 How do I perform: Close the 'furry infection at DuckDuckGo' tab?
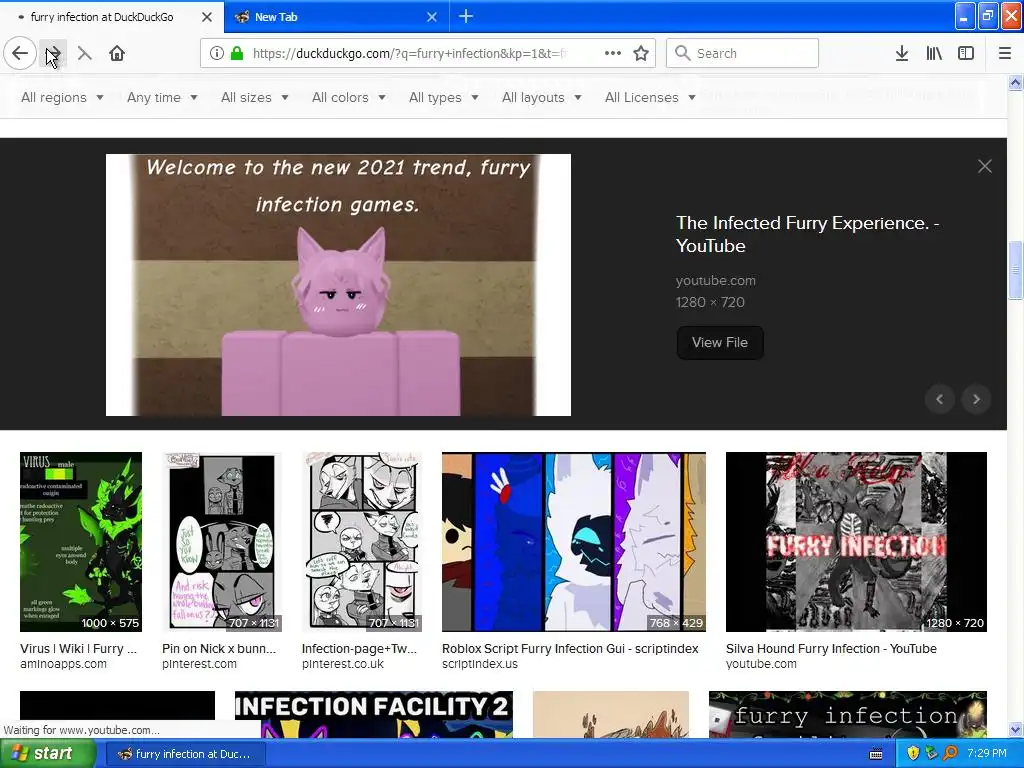(x=206, y=17)
